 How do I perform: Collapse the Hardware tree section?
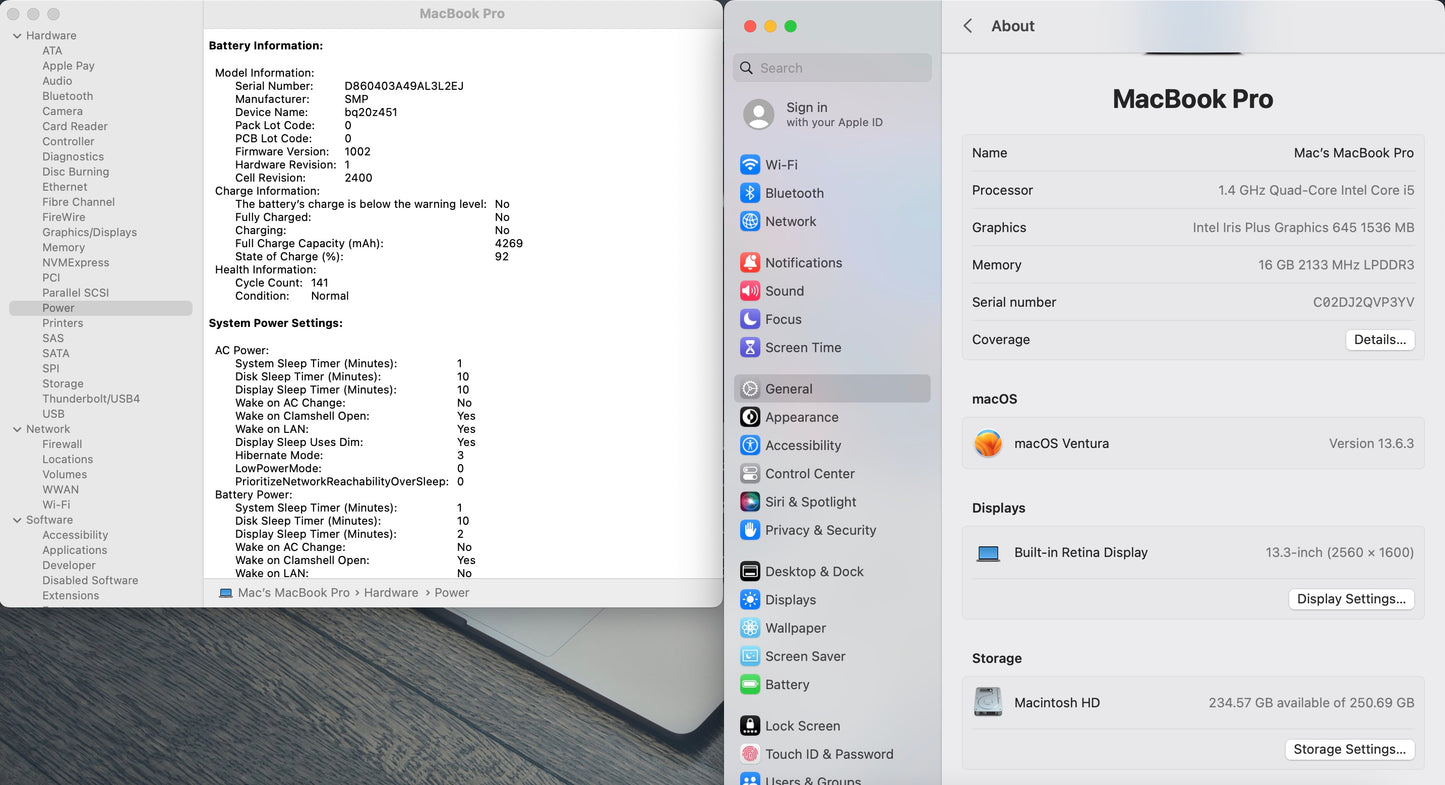tap(17, 36)
